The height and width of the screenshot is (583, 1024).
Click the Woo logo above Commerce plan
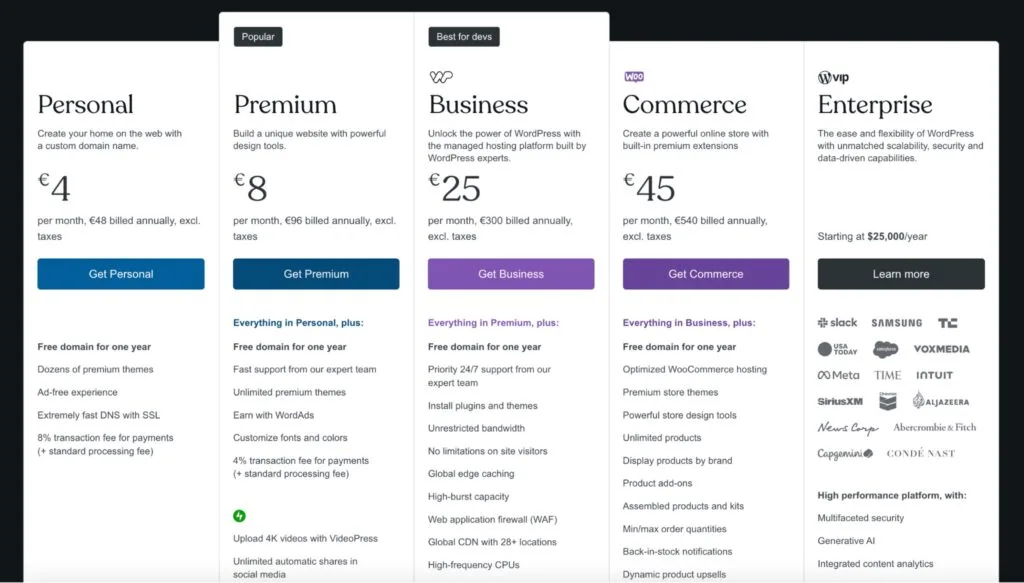coord(633,76)
